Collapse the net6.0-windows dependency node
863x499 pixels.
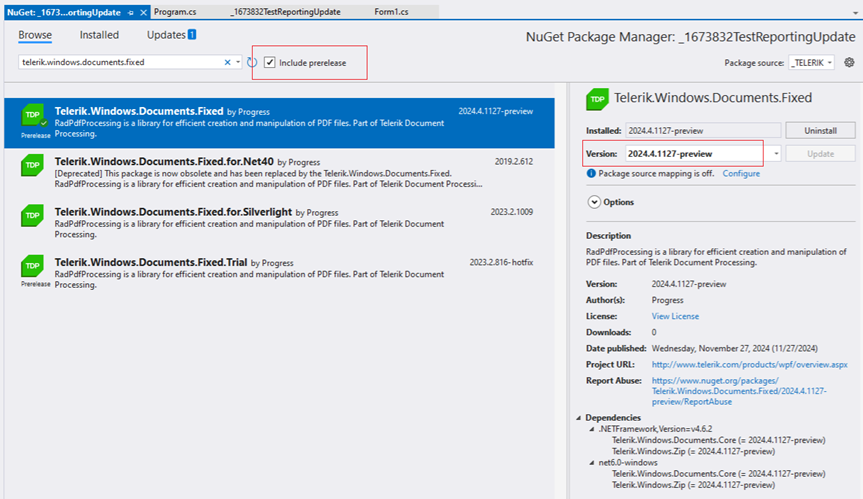(x=592, y=463)
